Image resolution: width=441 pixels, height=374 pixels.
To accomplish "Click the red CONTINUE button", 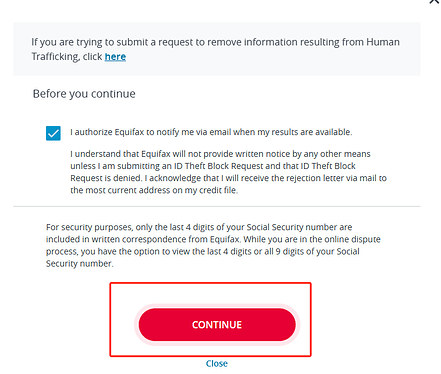I will pos(217,324).
